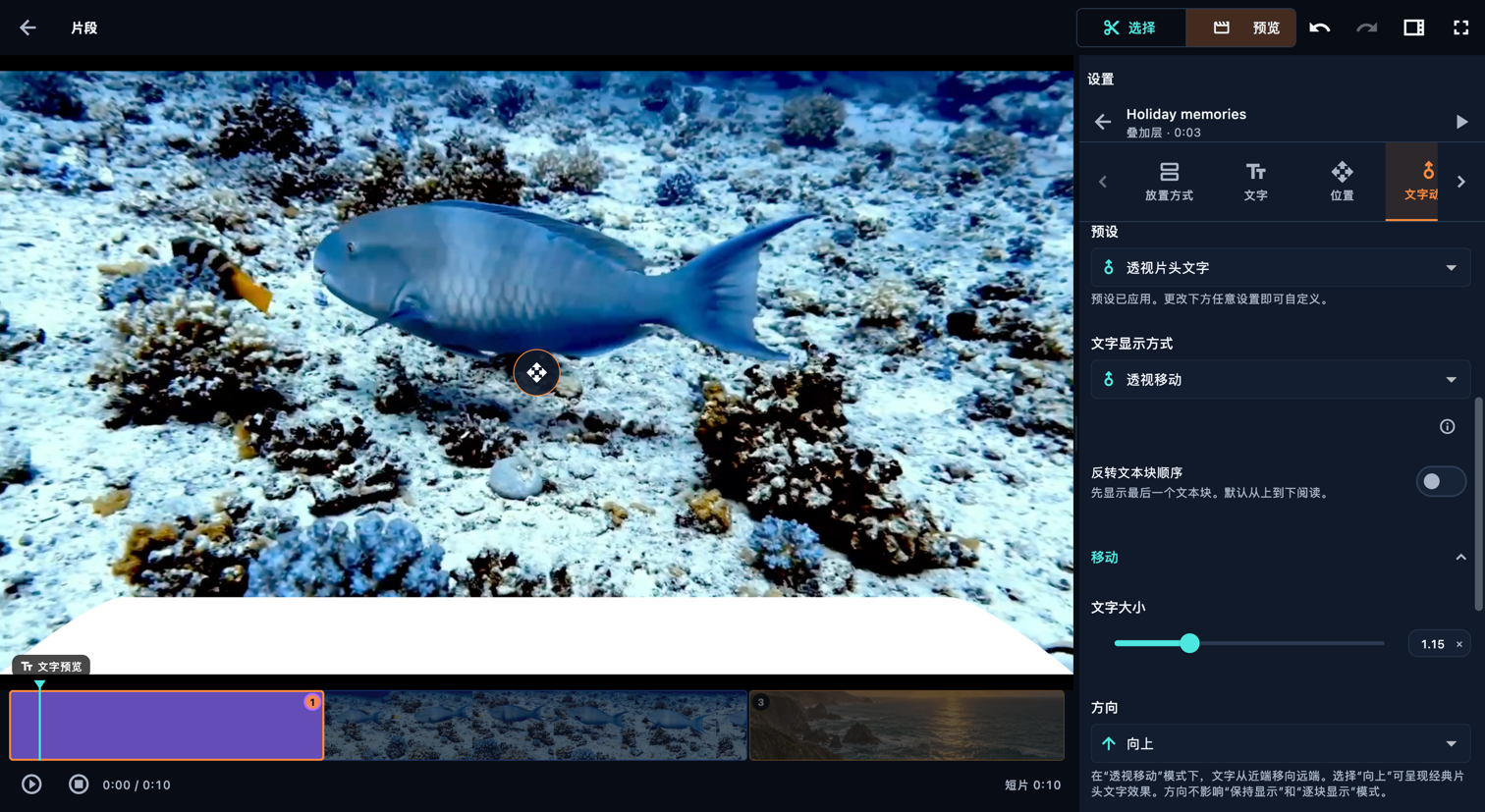1485x812 pixels.
Task: Stop playback with the stop button
Action: [x=79, y=785]
